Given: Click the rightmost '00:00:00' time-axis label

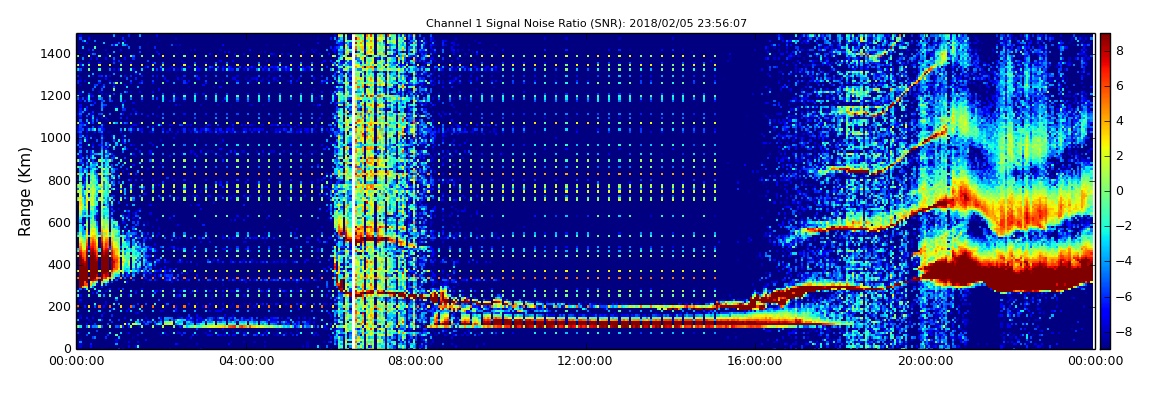Looking at the screenshot, I should click(x=1094, y=361).
